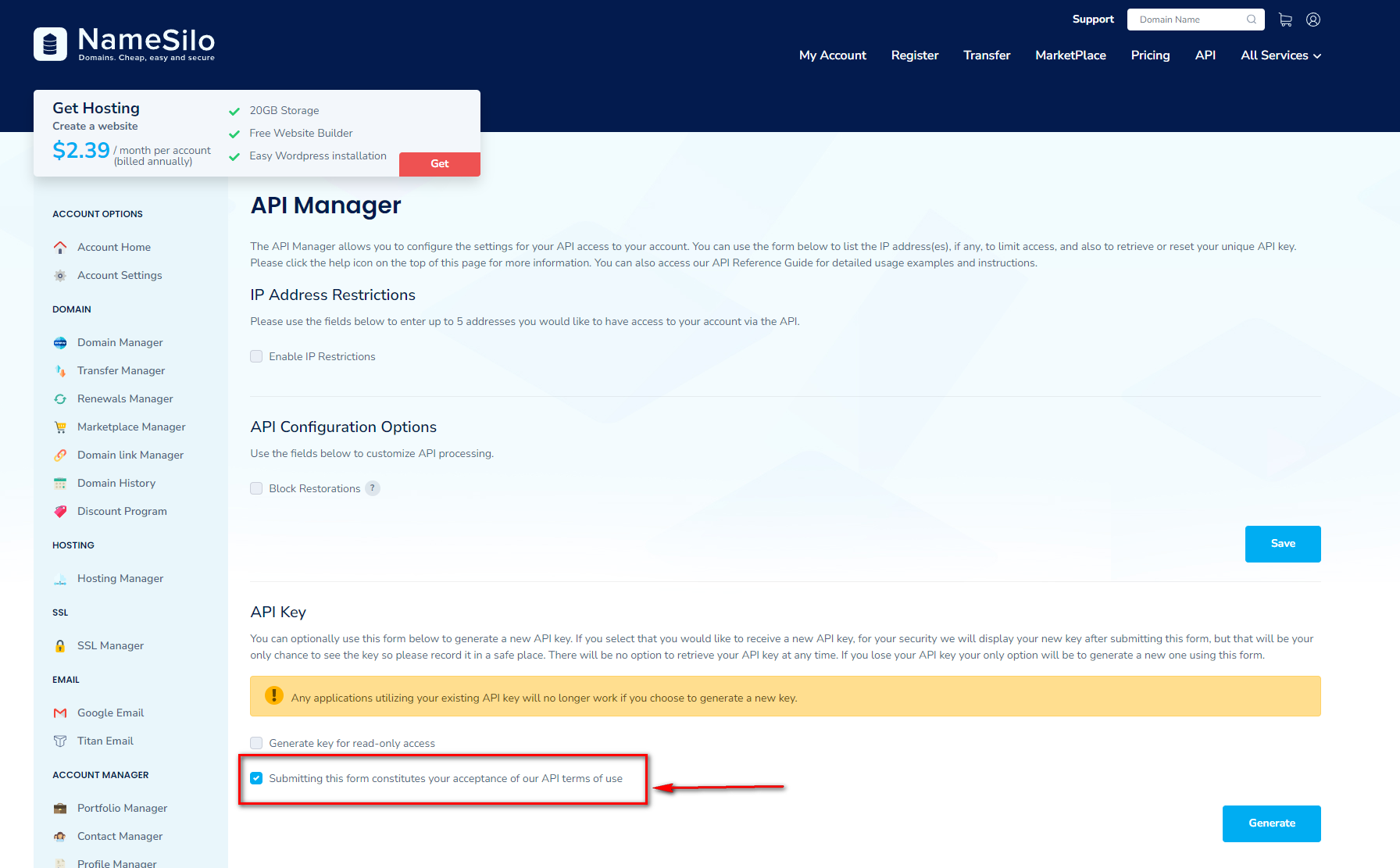Click the yellow warning exclamation icon

pos(274,695)
